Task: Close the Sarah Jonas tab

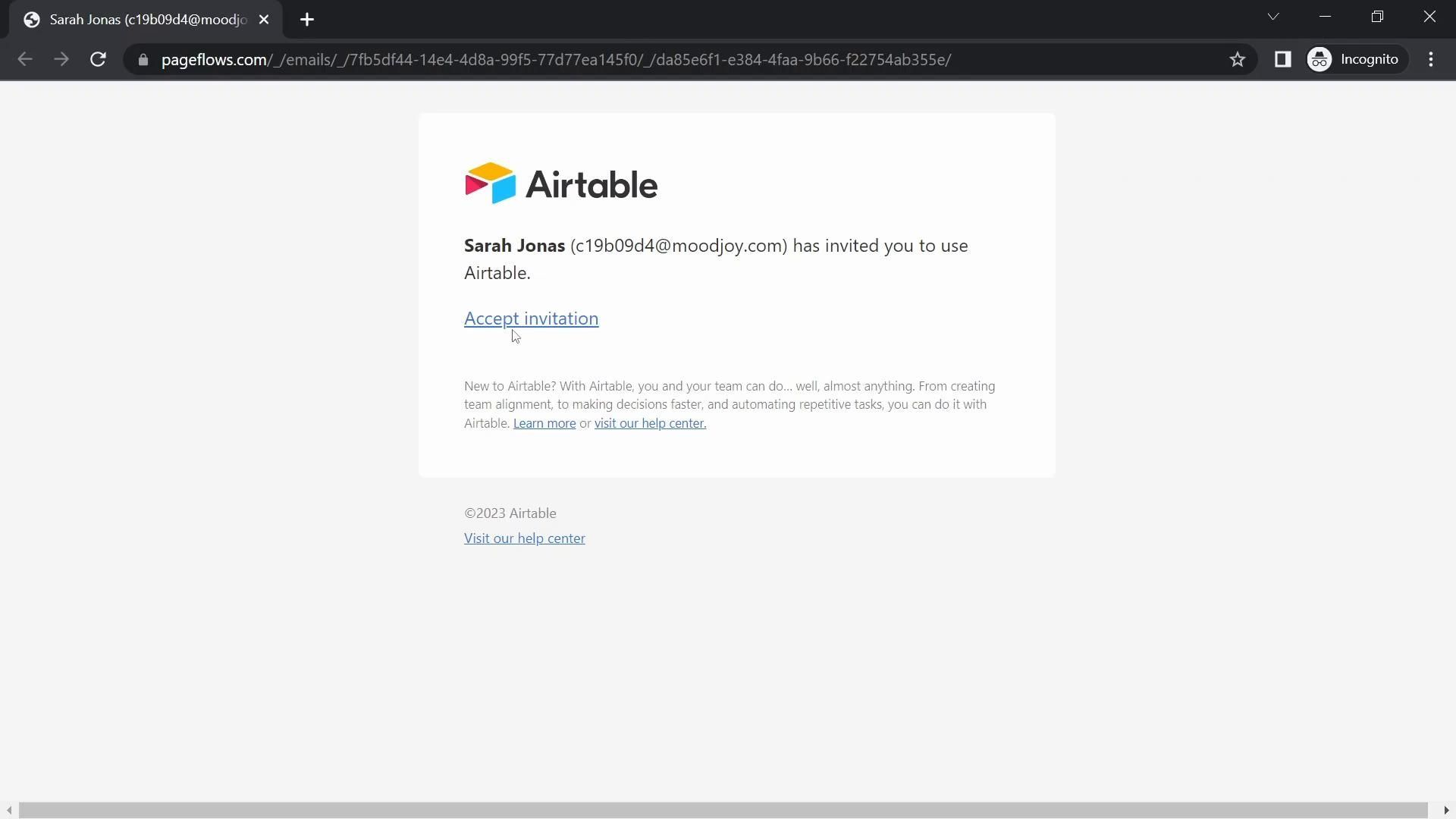Action: [264, 20]
